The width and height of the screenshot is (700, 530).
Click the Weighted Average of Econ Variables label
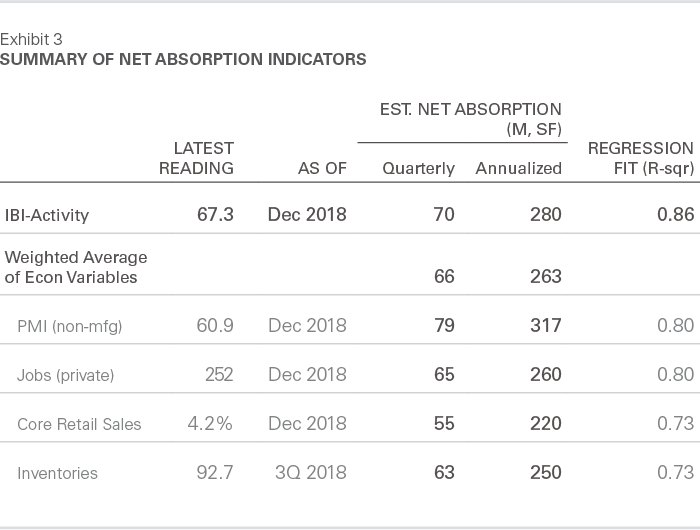pos(76,267)
